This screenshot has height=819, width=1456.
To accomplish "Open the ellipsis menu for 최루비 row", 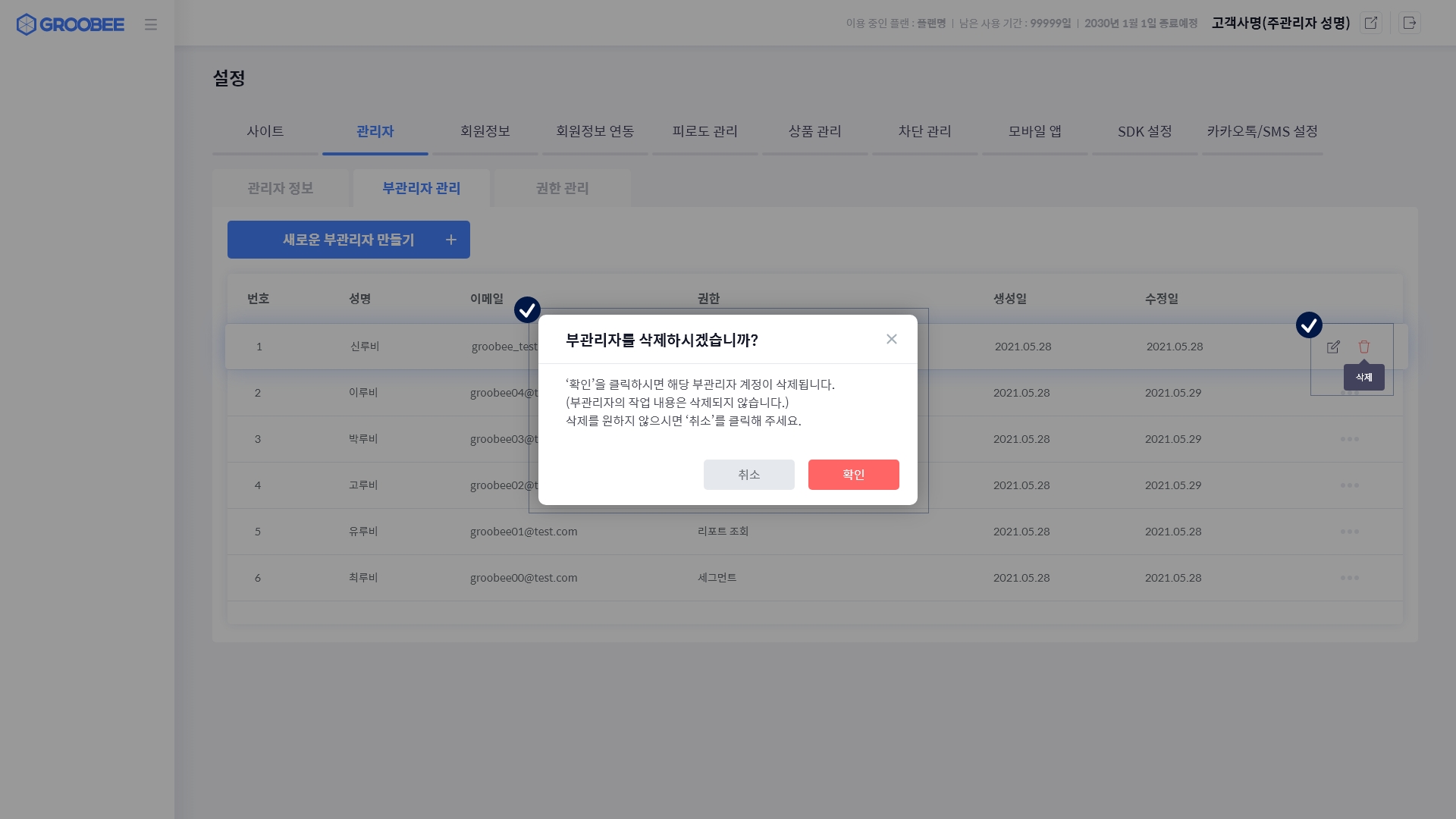I will pos(1349,578).
